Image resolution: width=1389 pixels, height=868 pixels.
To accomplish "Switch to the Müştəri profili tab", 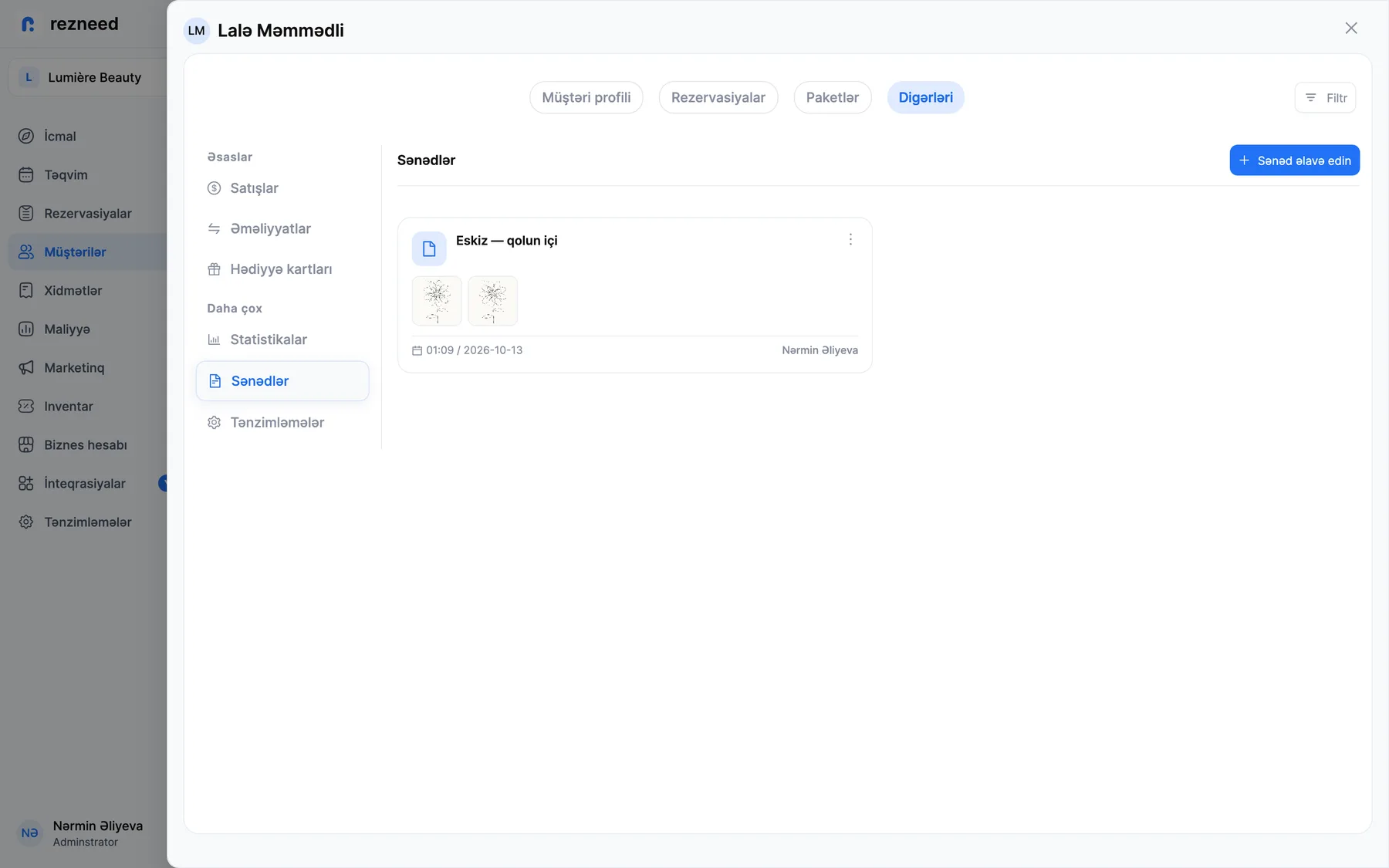I will pos(586,97).
